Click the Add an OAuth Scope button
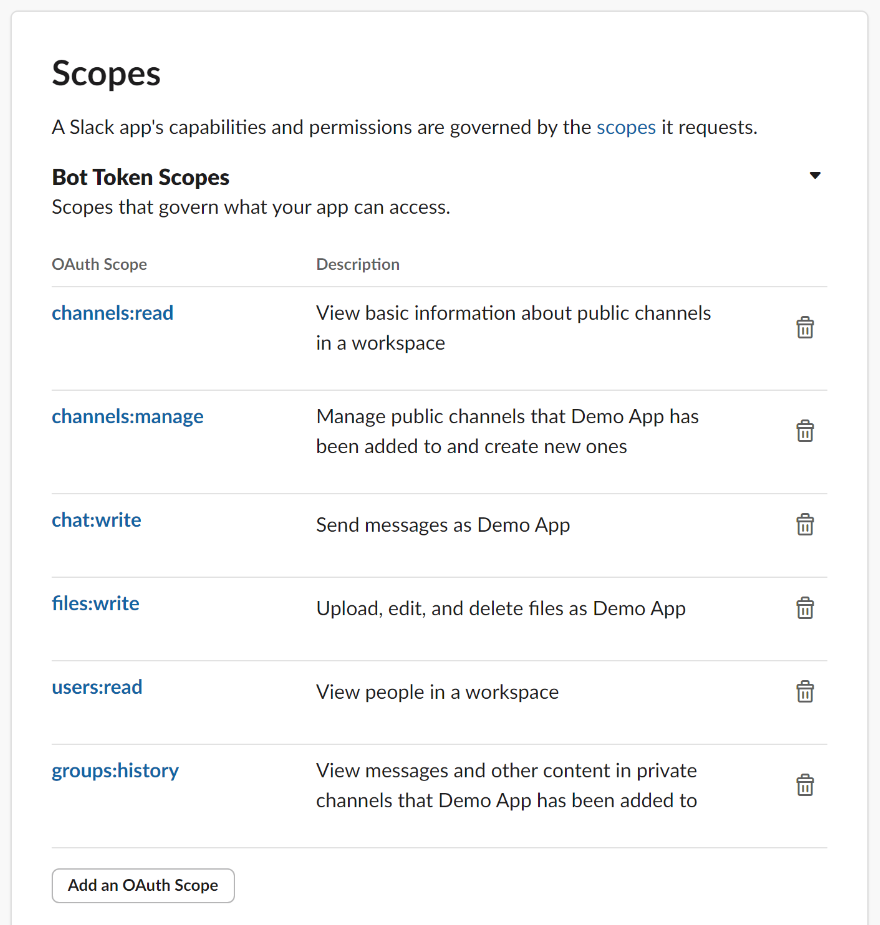880x925 pixels. pyautogui.click(x=143, y=885)
